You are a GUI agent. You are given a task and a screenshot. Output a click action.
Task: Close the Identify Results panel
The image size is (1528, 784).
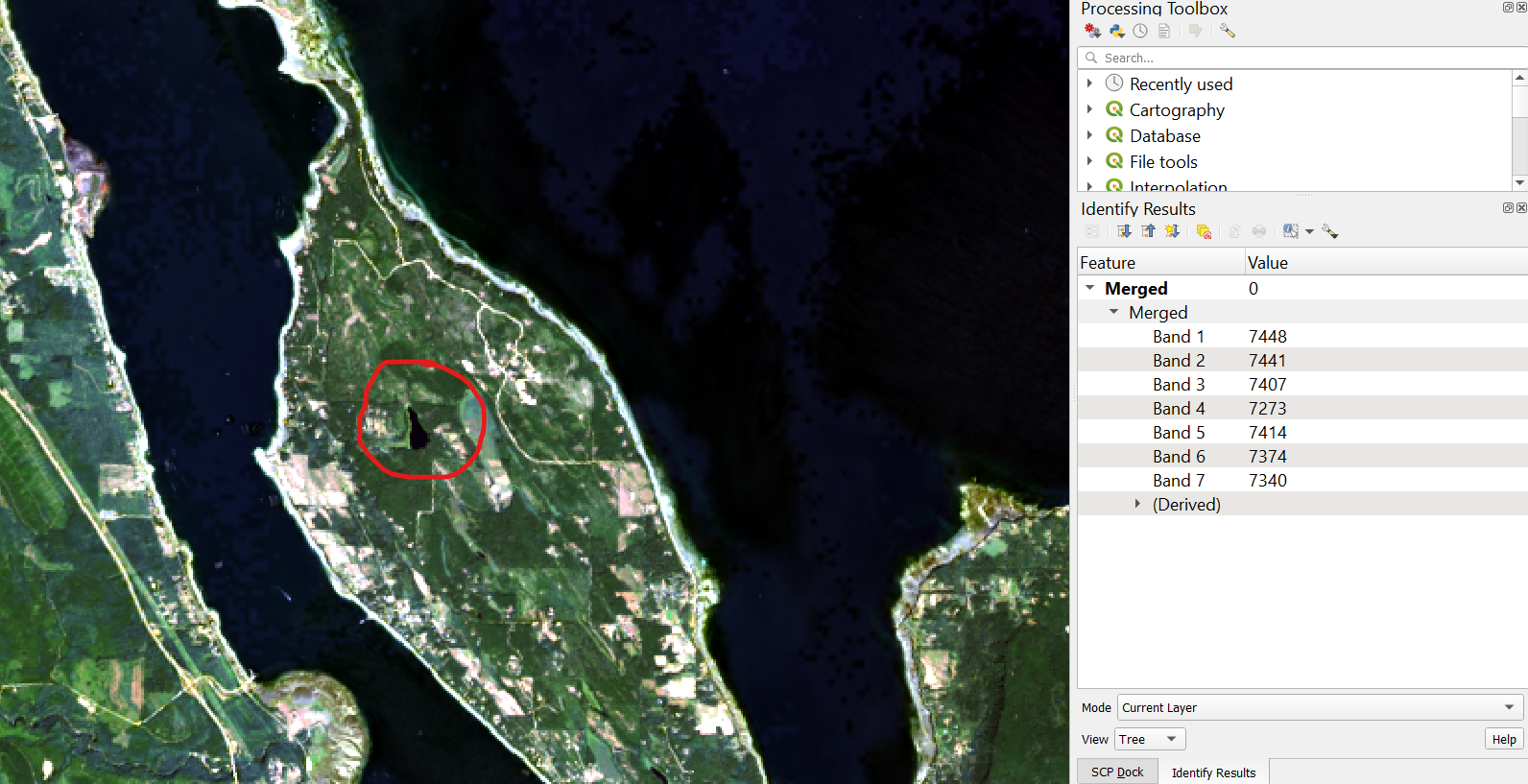(1521, 207)
